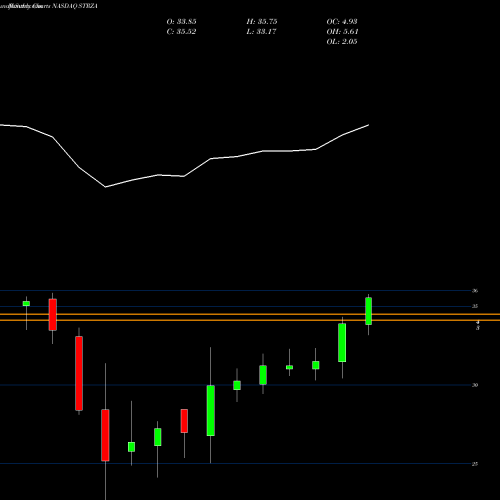500x500 pixels.
Task: Select the close value C: 35.52
Action: tap(181, 32)
